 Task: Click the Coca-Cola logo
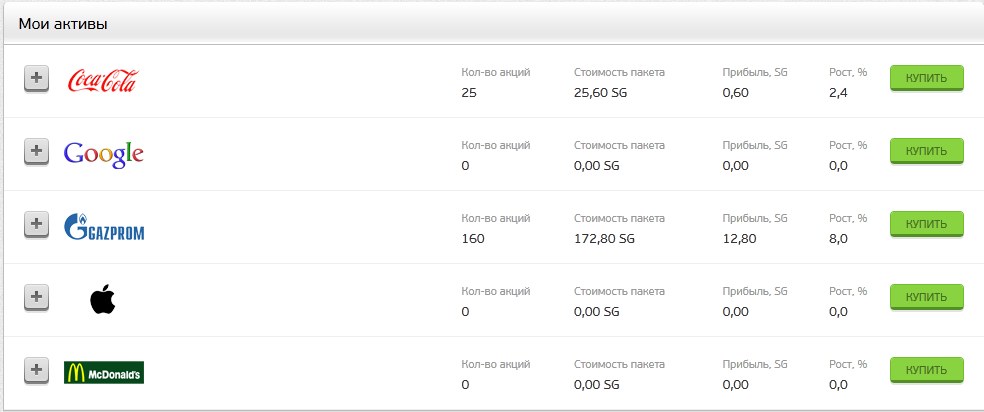(102, 81)
